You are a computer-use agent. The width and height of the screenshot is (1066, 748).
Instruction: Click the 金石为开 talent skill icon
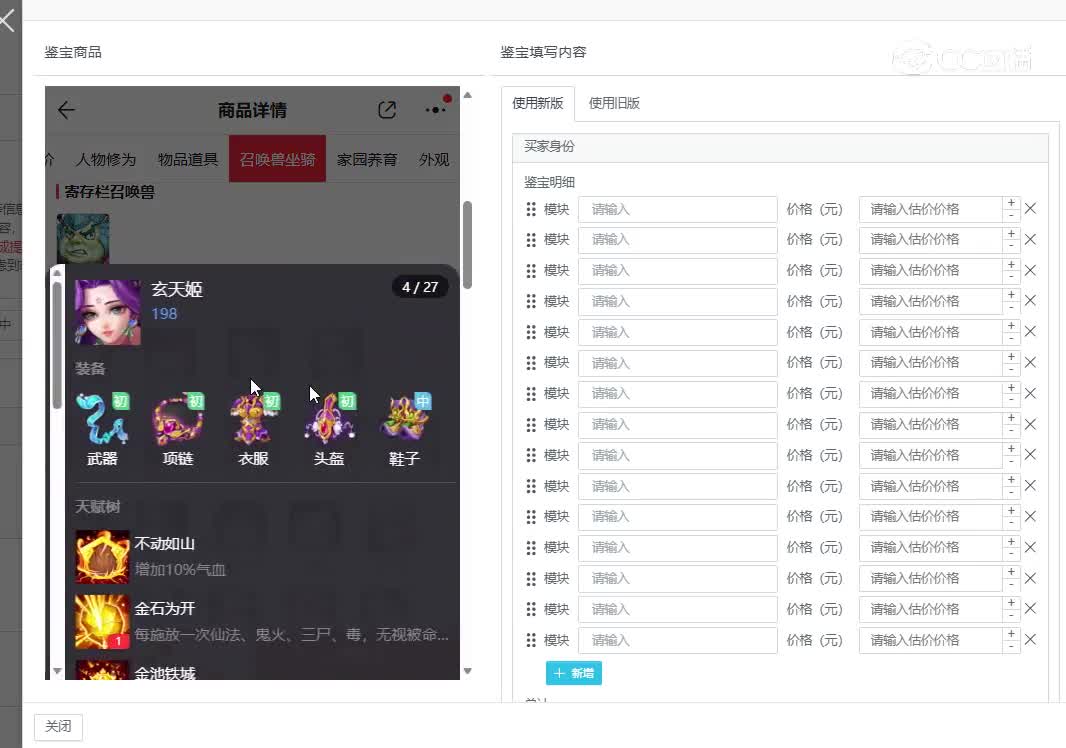click(x=101, y=620)
